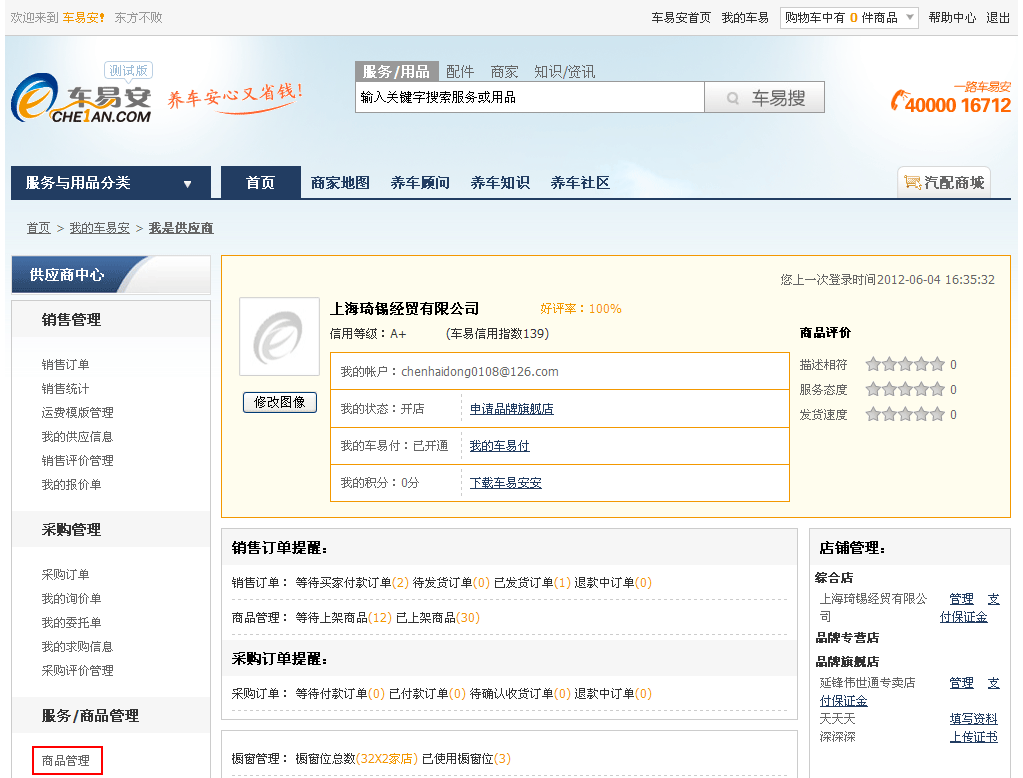Focus the keyword search input field
The height and width of the screenshot is (778, 1023).
pos(530,97)
